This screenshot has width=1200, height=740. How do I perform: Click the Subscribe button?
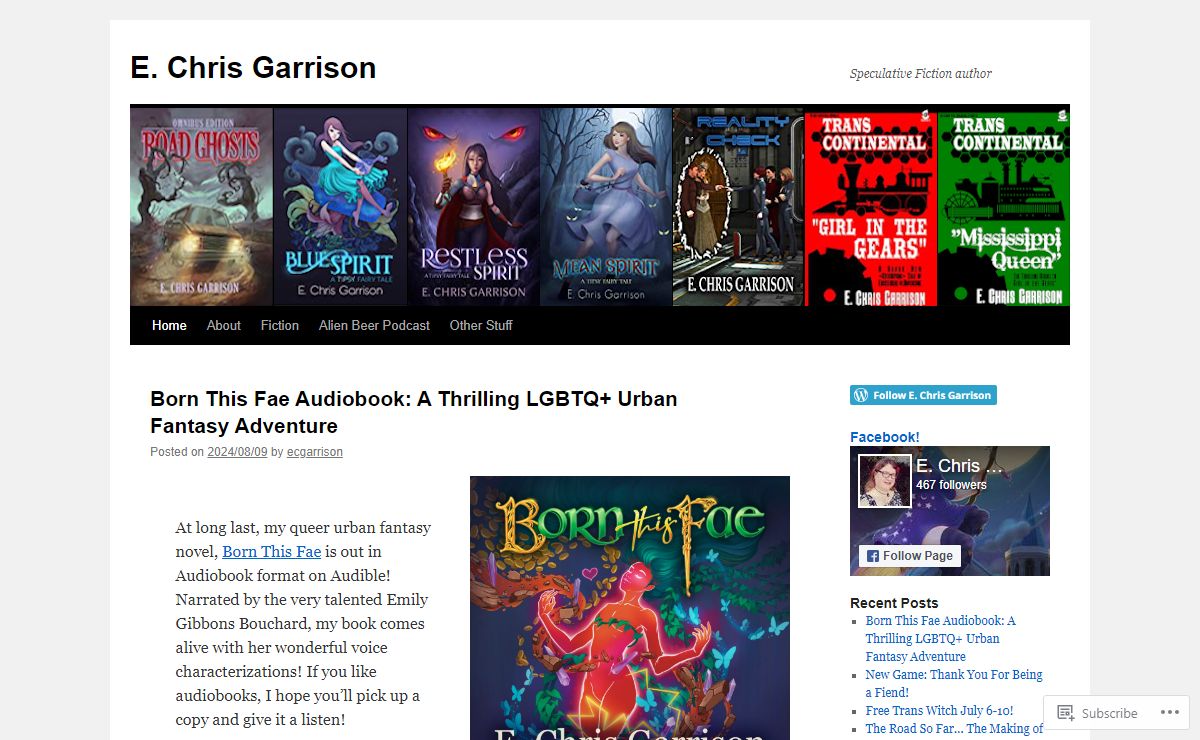click(1097, 713)
